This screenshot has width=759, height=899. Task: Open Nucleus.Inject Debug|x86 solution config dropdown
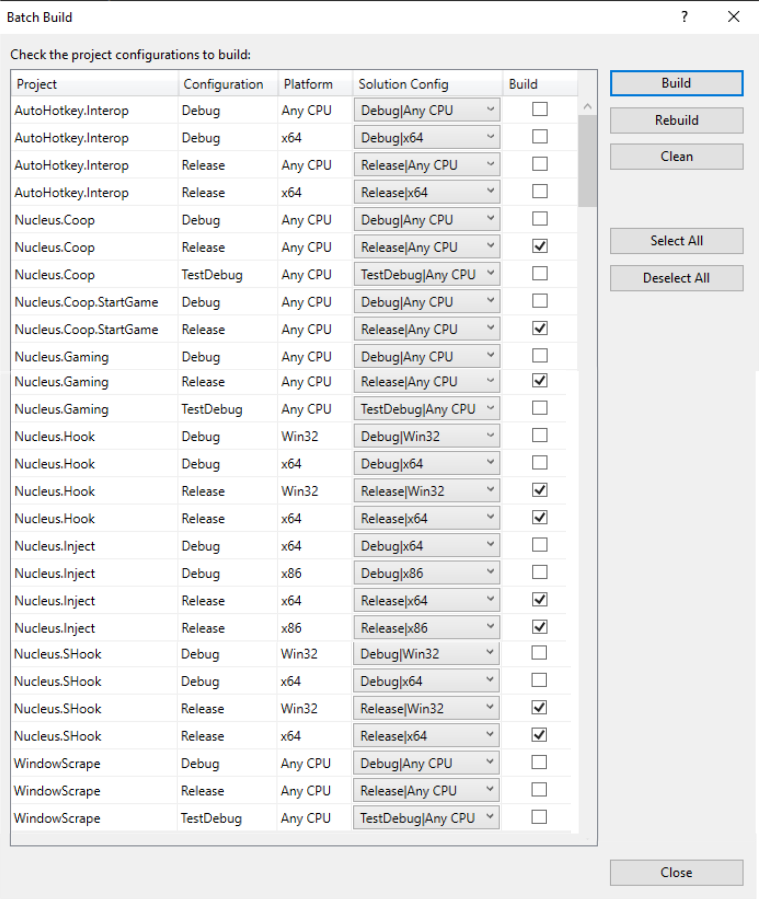coord(490,573)
